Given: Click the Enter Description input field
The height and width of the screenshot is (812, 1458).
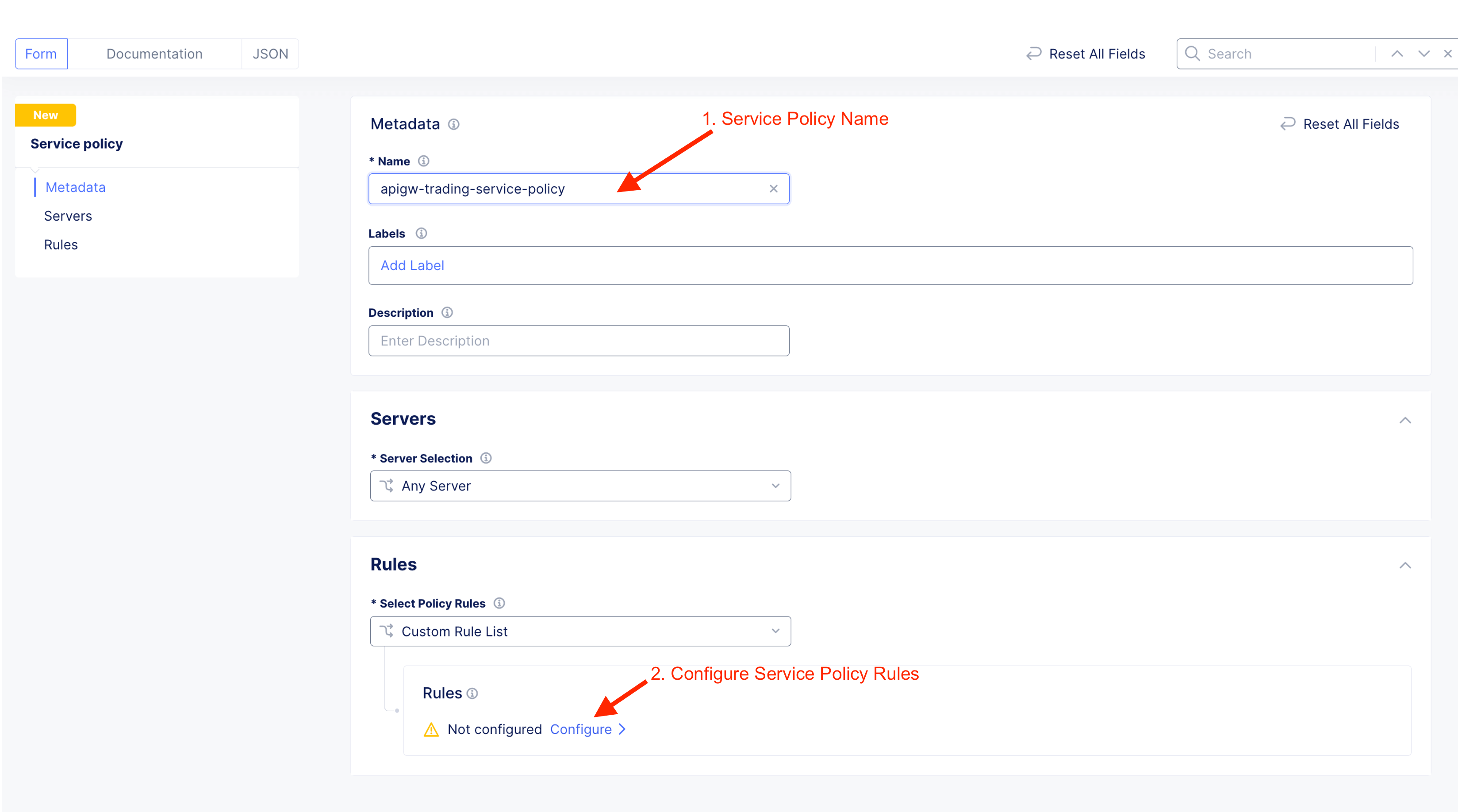Looking at the screenshot, I should (579, 341).
